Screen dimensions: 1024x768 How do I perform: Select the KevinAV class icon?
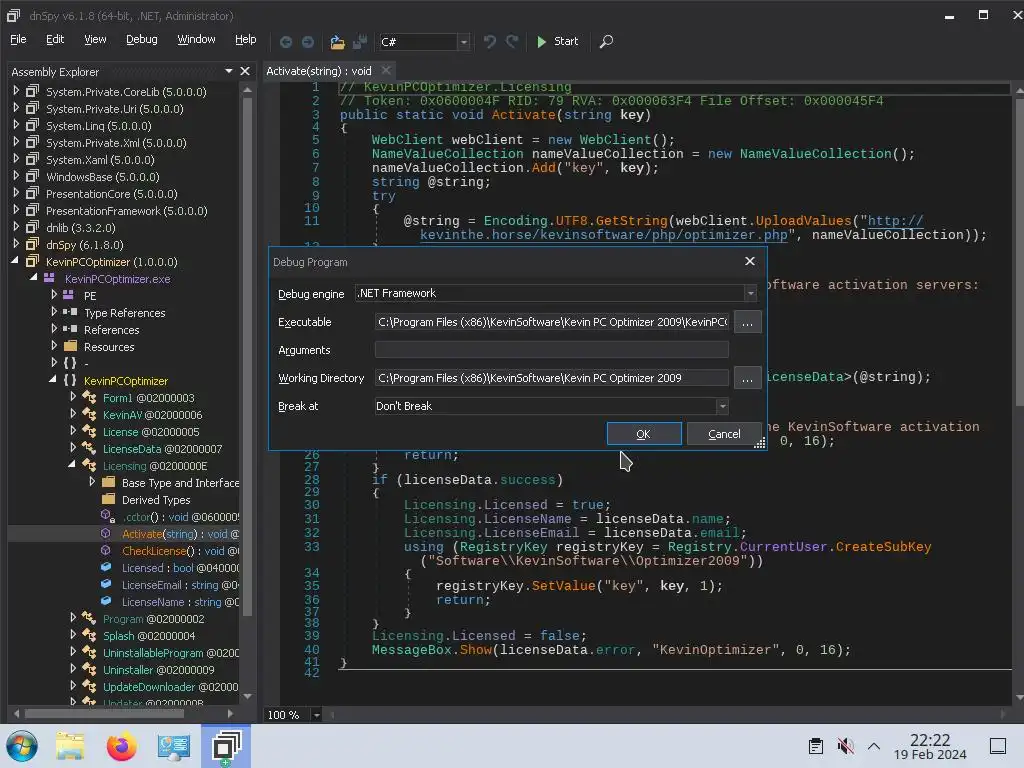point(89,414)
